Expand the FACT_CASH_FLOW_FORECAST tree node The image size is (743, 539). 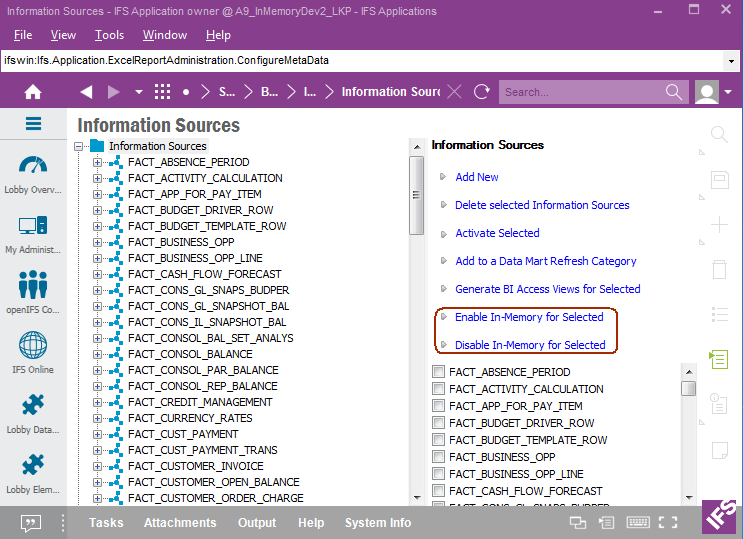pyautogui.click(x=97, y=274)
